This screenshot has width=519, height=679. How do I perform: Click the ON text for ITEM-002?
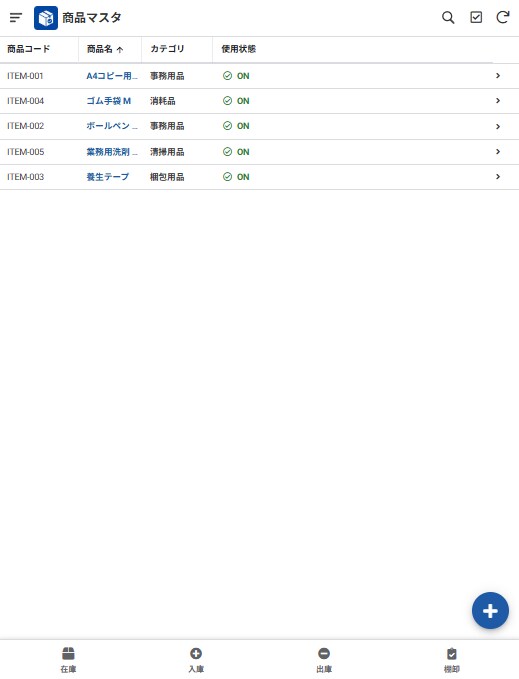click(243, 126)
